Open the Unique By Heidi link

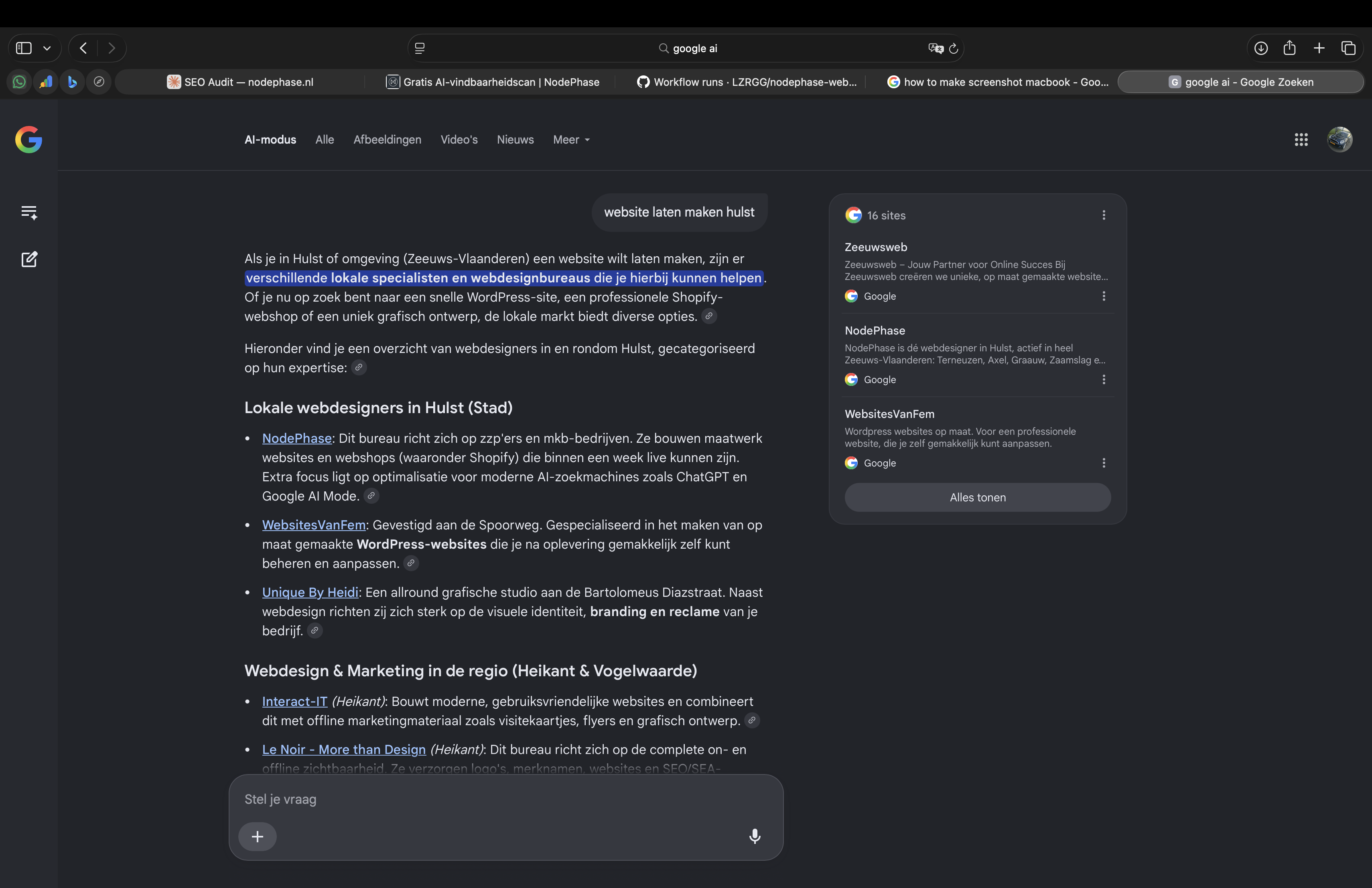(310, 592)
